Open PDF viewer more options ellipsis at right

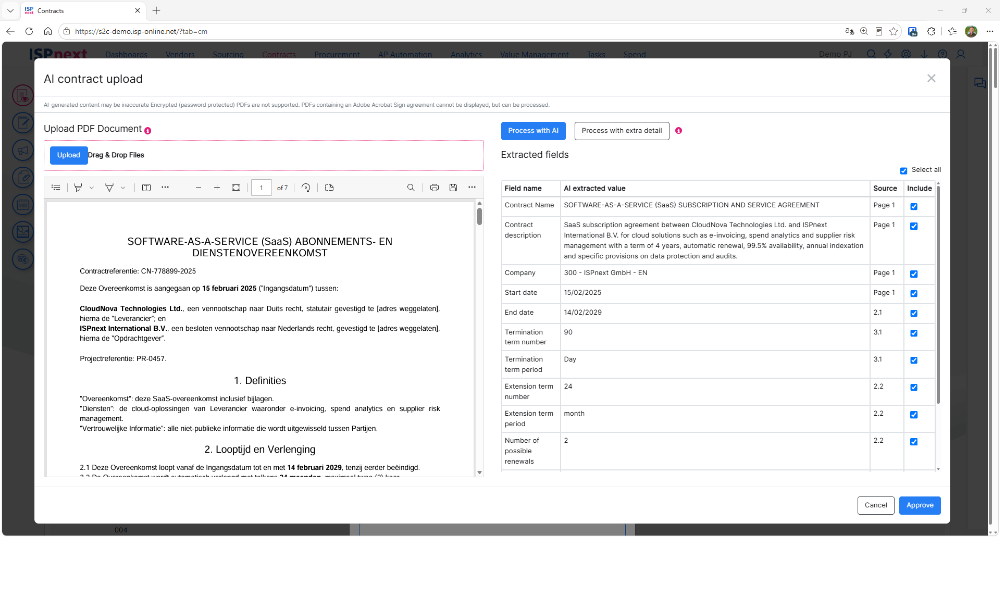472,187
